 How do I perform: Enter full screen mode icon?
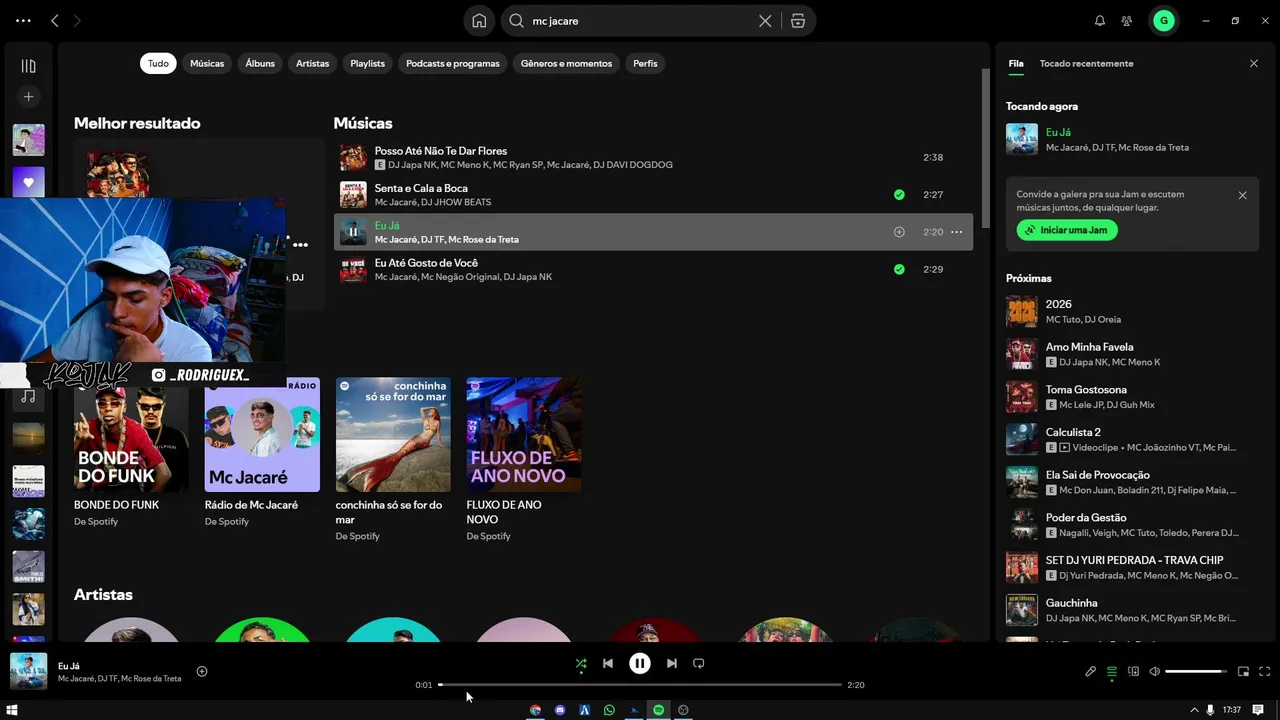pyautogui.click(x=1264, y=672)
